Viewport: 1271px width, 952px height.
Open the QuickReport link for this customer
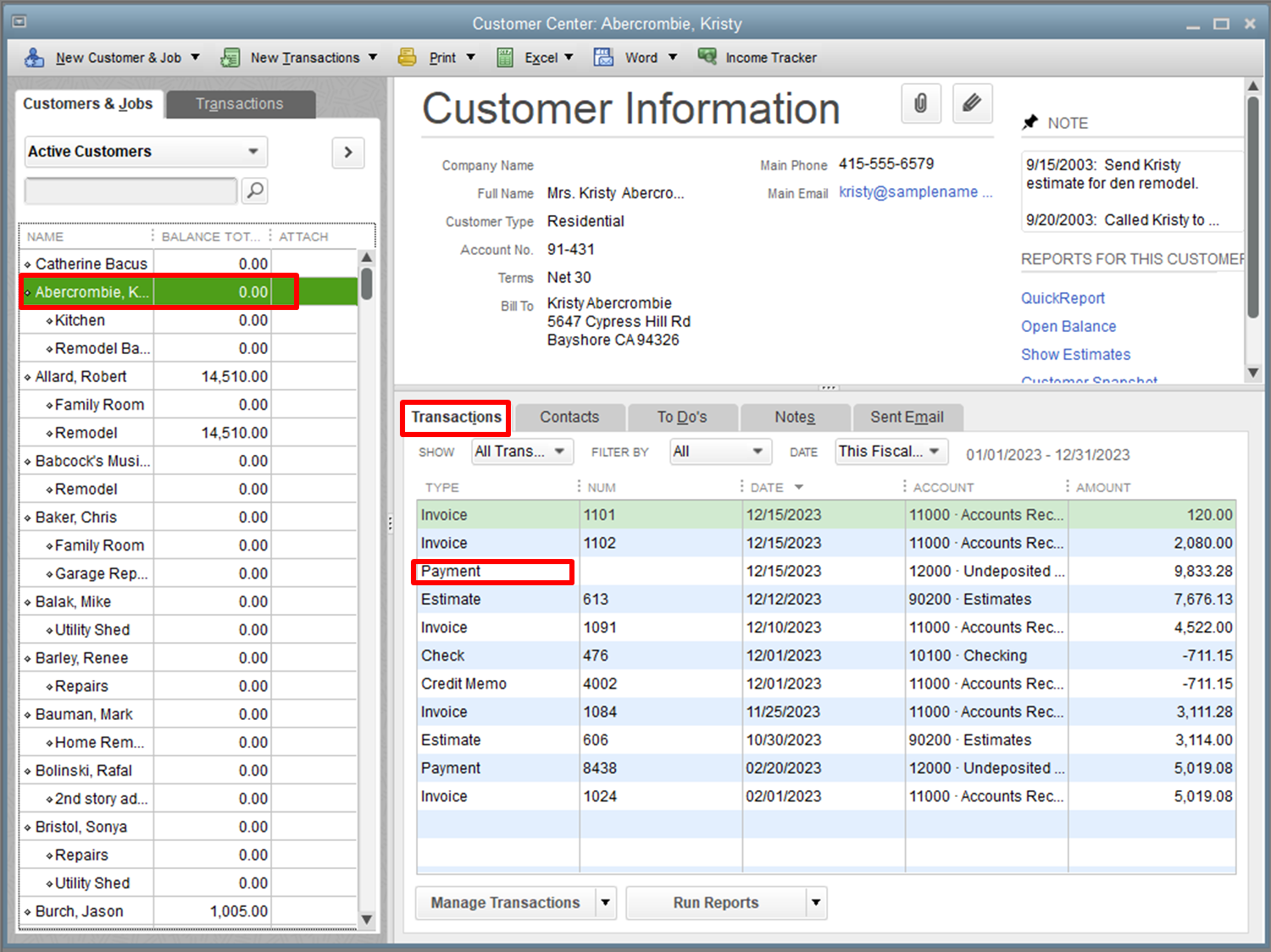click(x=1062, y=298)
